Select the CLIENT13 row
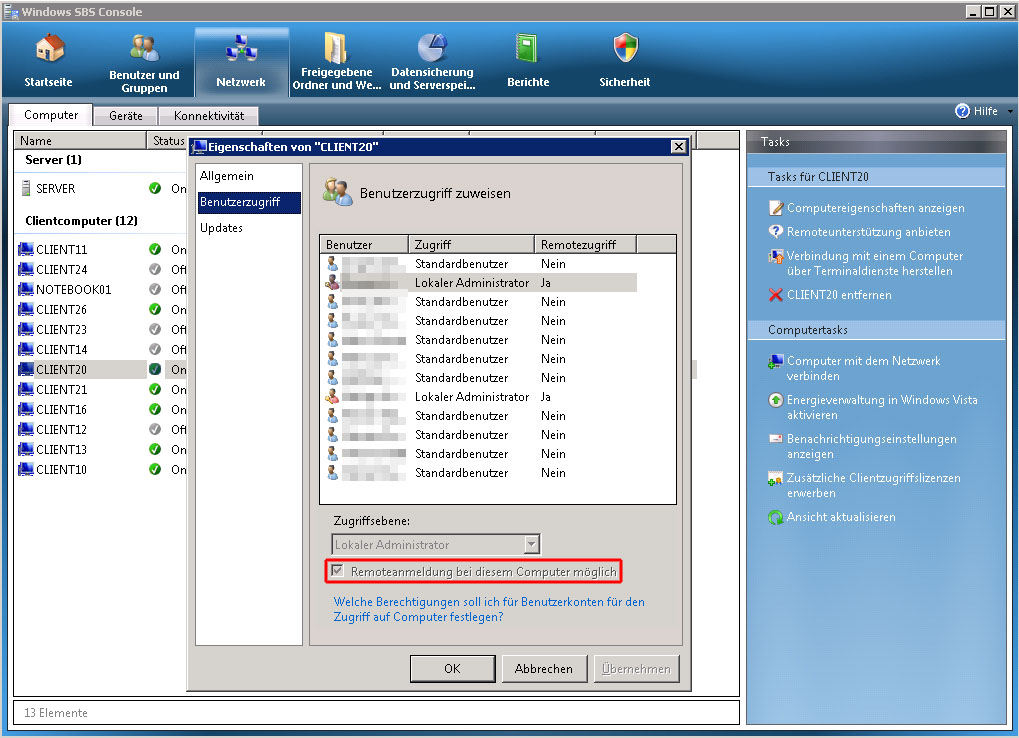 101,450
